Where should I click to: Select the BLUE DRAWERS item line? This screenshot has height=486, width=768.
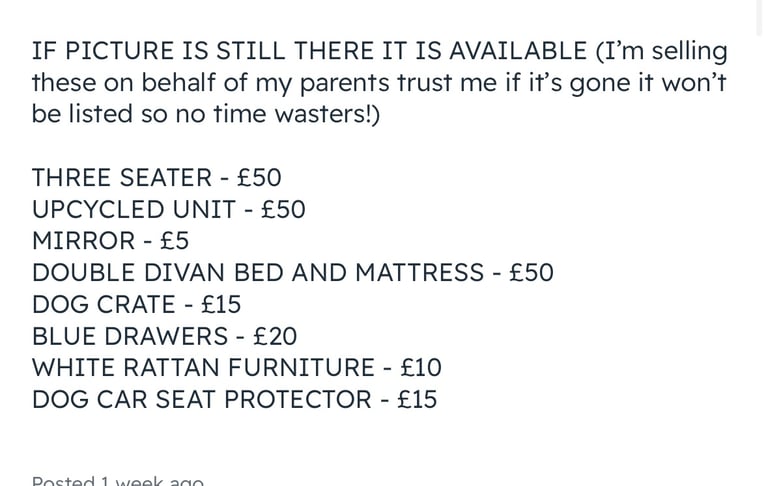click(165, 336)
